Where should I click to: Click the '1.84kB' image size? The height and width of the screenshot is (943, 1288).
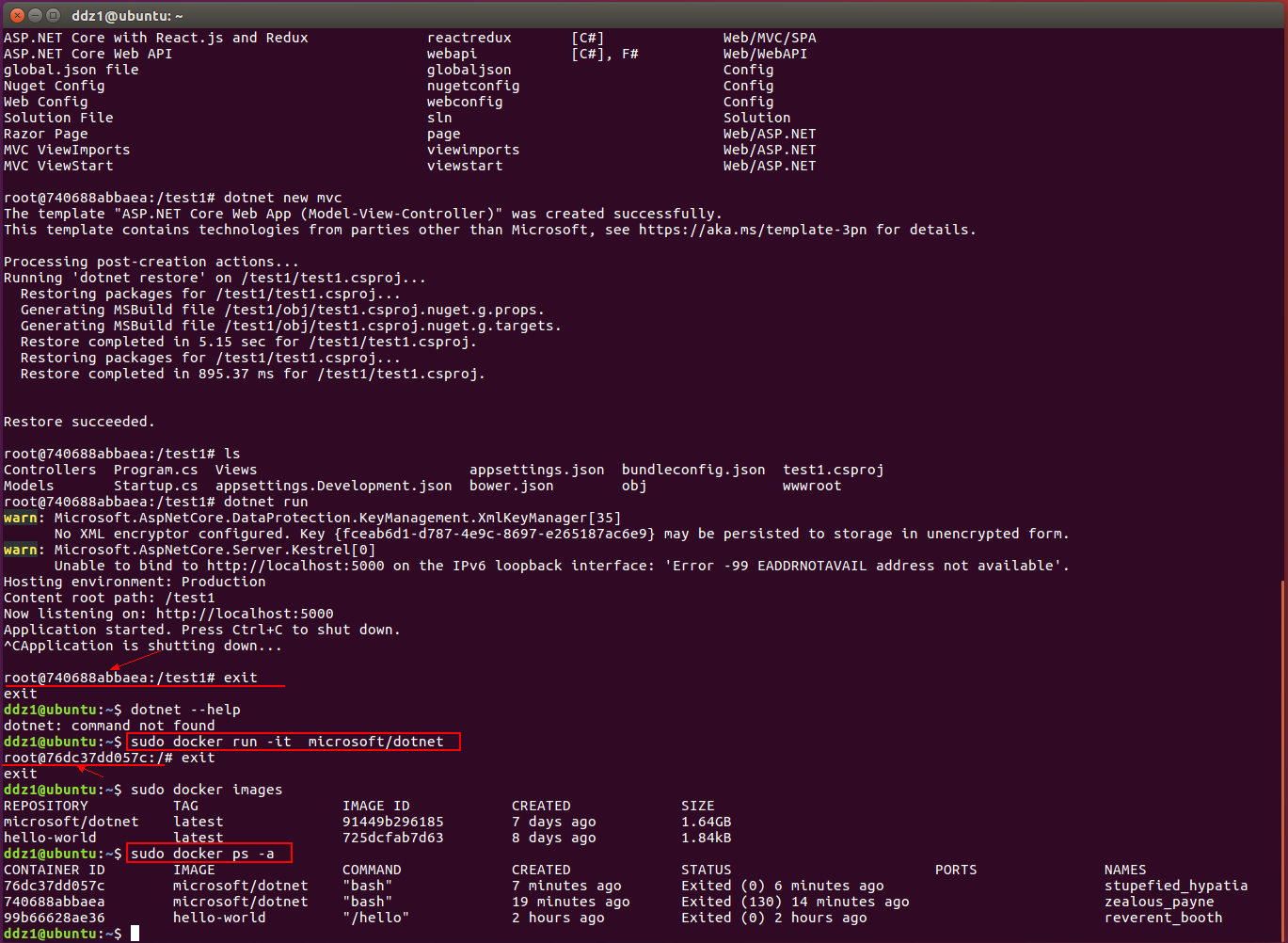707,838
